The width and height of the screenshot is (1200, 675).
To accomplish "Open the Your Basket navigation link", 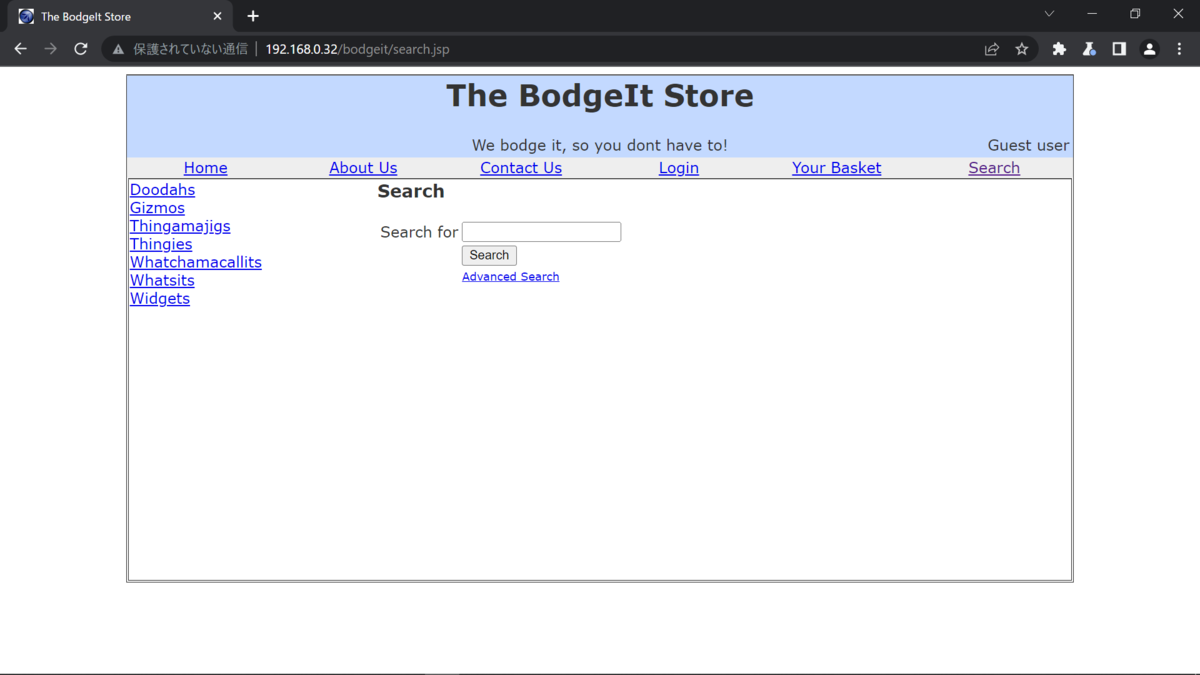I will [837, 168].
